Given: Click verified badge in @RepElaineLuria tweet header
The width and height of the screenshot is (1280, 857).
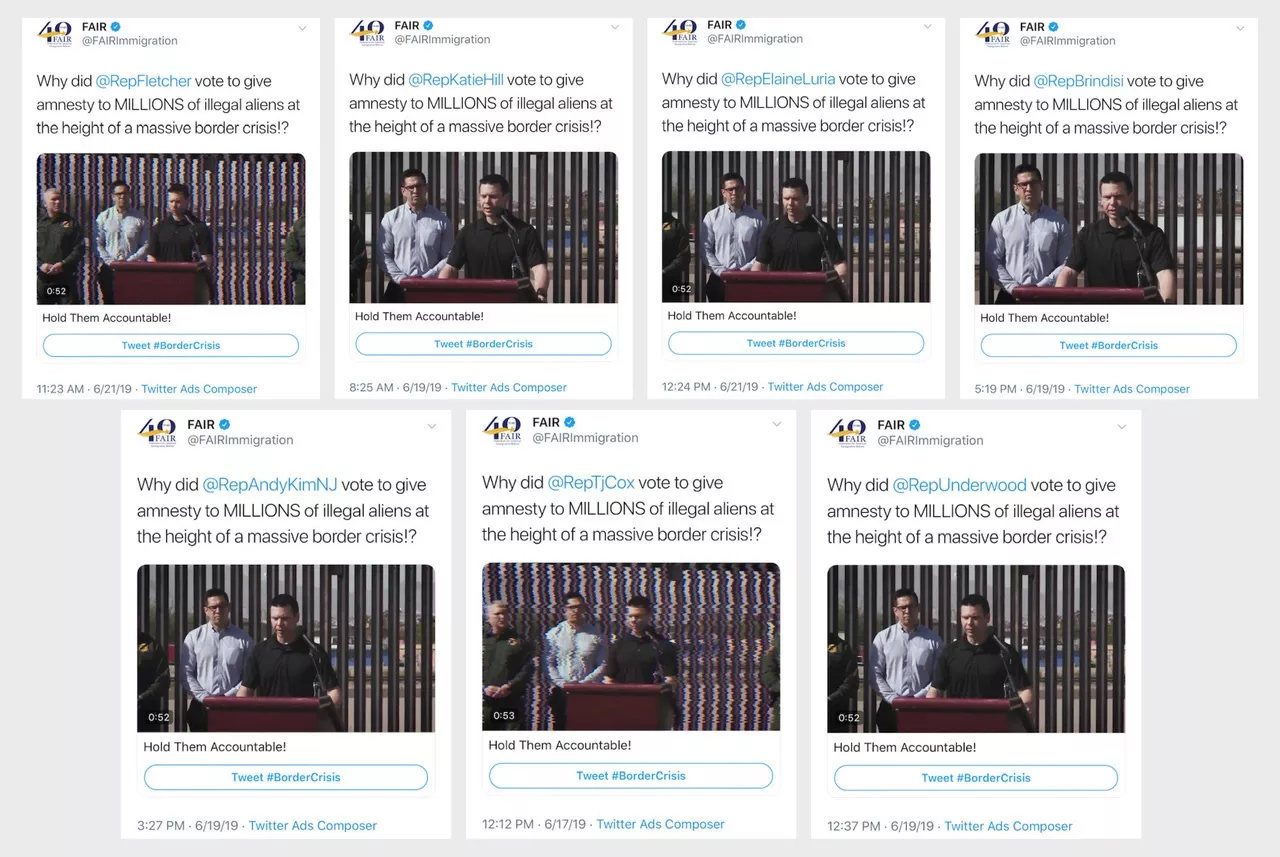Looking at the screenshot, I should (x=742, y=25).
